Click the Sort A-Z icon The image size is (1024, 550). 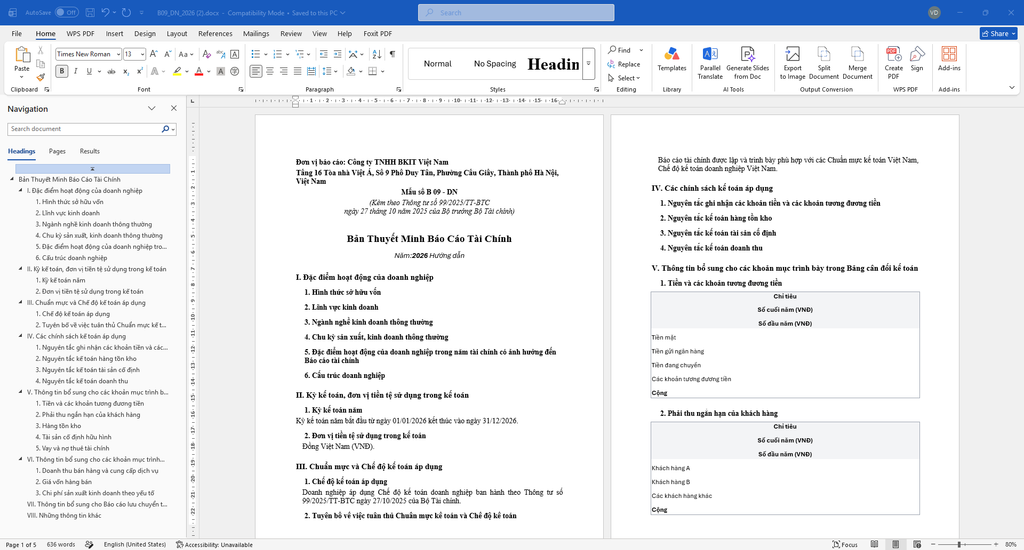(x=377, y=54)
